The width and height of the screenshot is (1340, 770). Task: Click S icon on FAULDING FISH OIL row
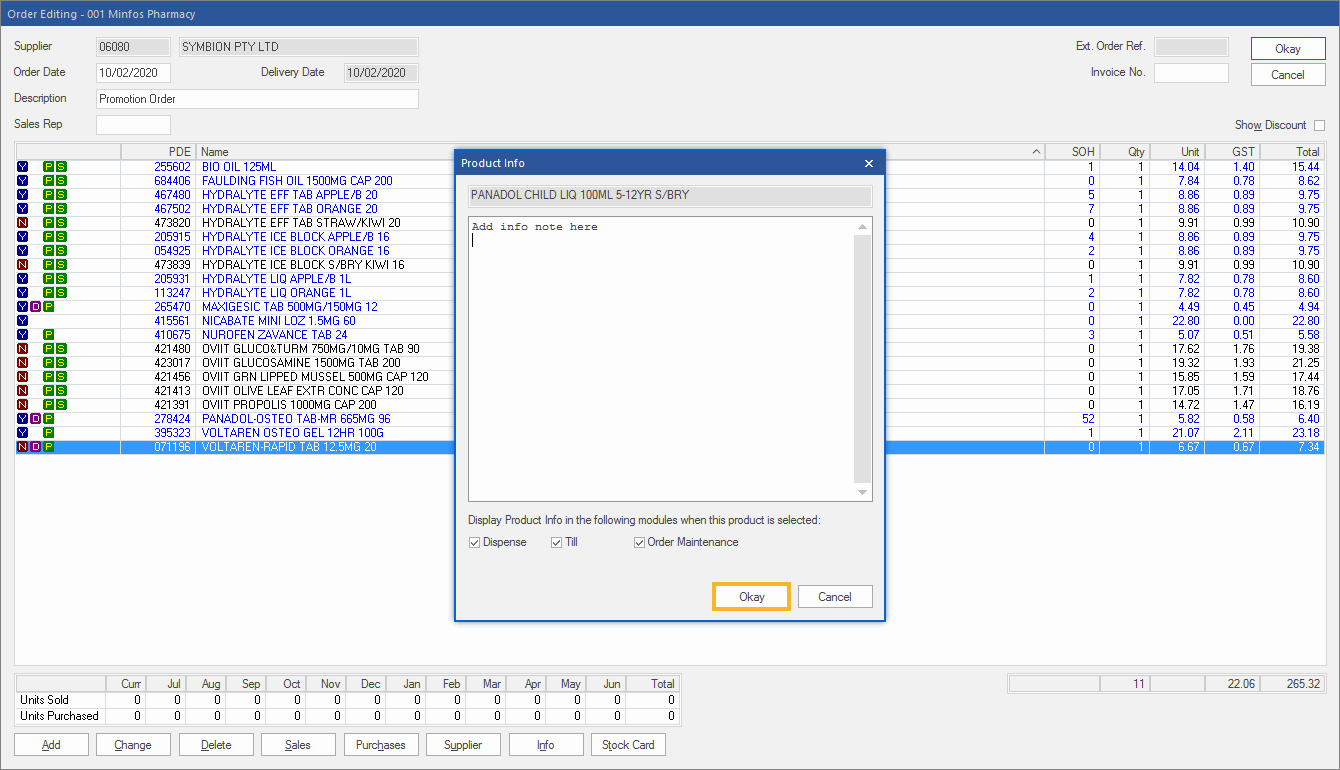click(61, 181)
